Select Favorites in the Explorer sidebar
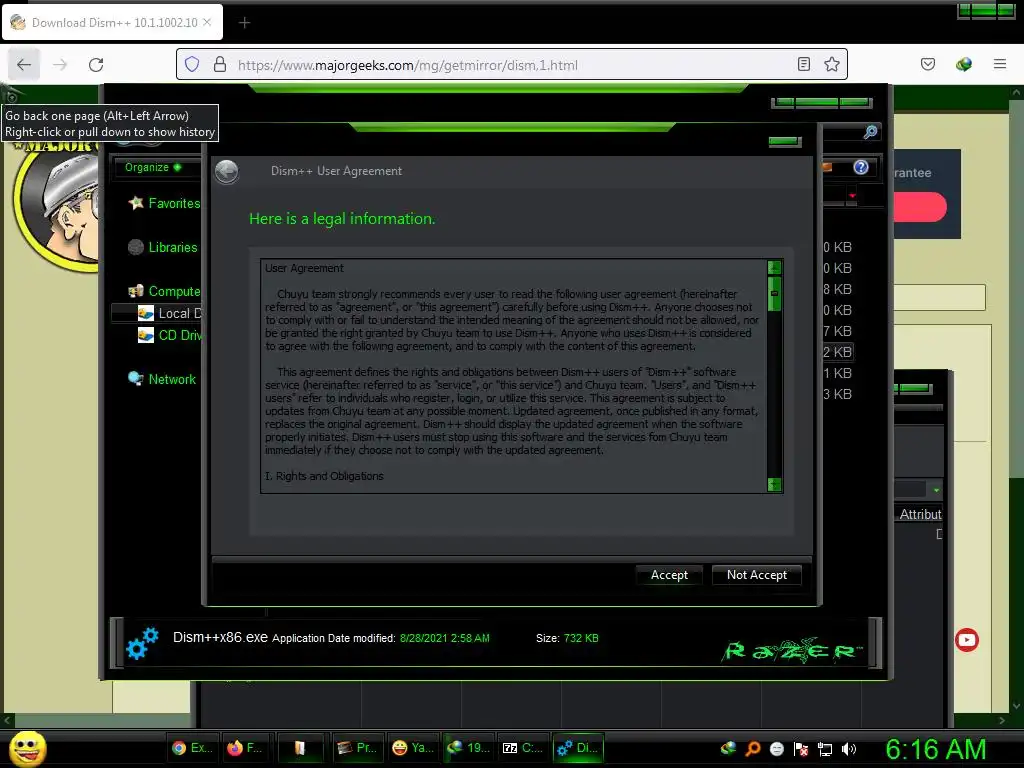 (x=174, y=203)
